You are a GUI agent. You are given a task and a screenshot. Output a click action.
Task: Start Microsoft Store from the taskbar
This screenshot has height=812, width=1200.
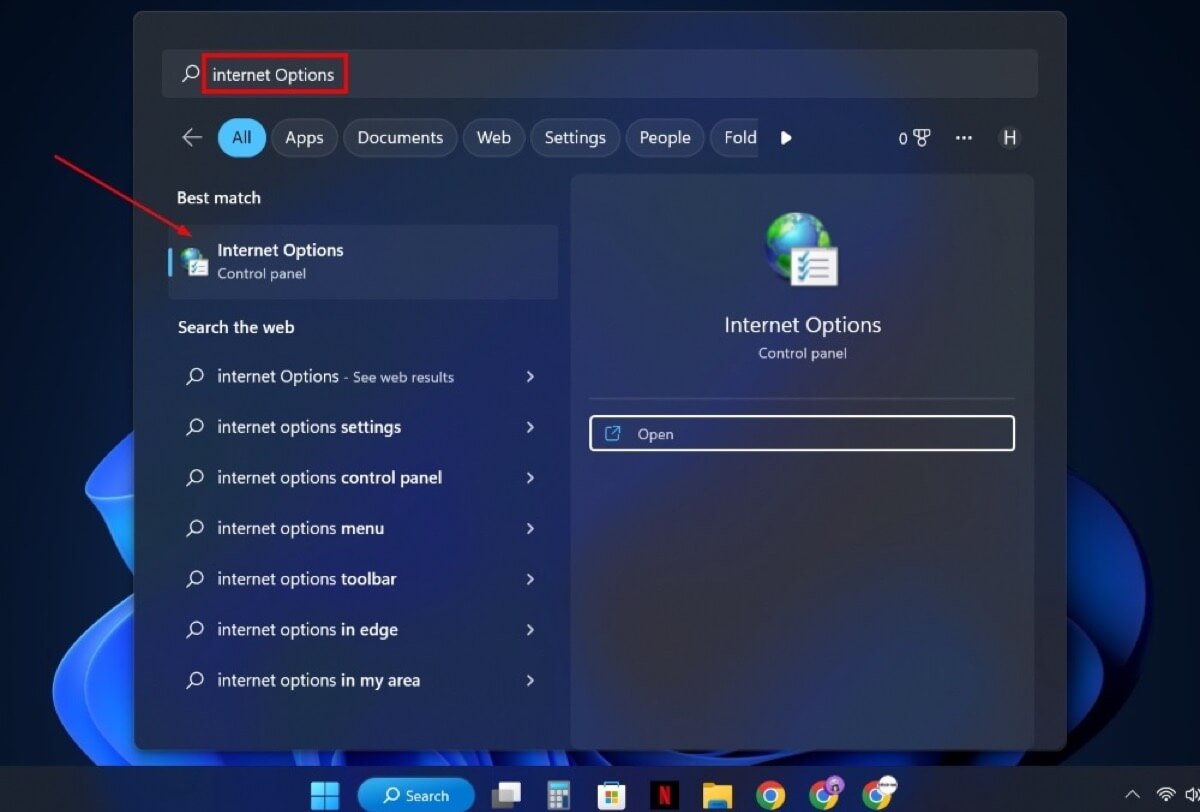coord(611,794)
